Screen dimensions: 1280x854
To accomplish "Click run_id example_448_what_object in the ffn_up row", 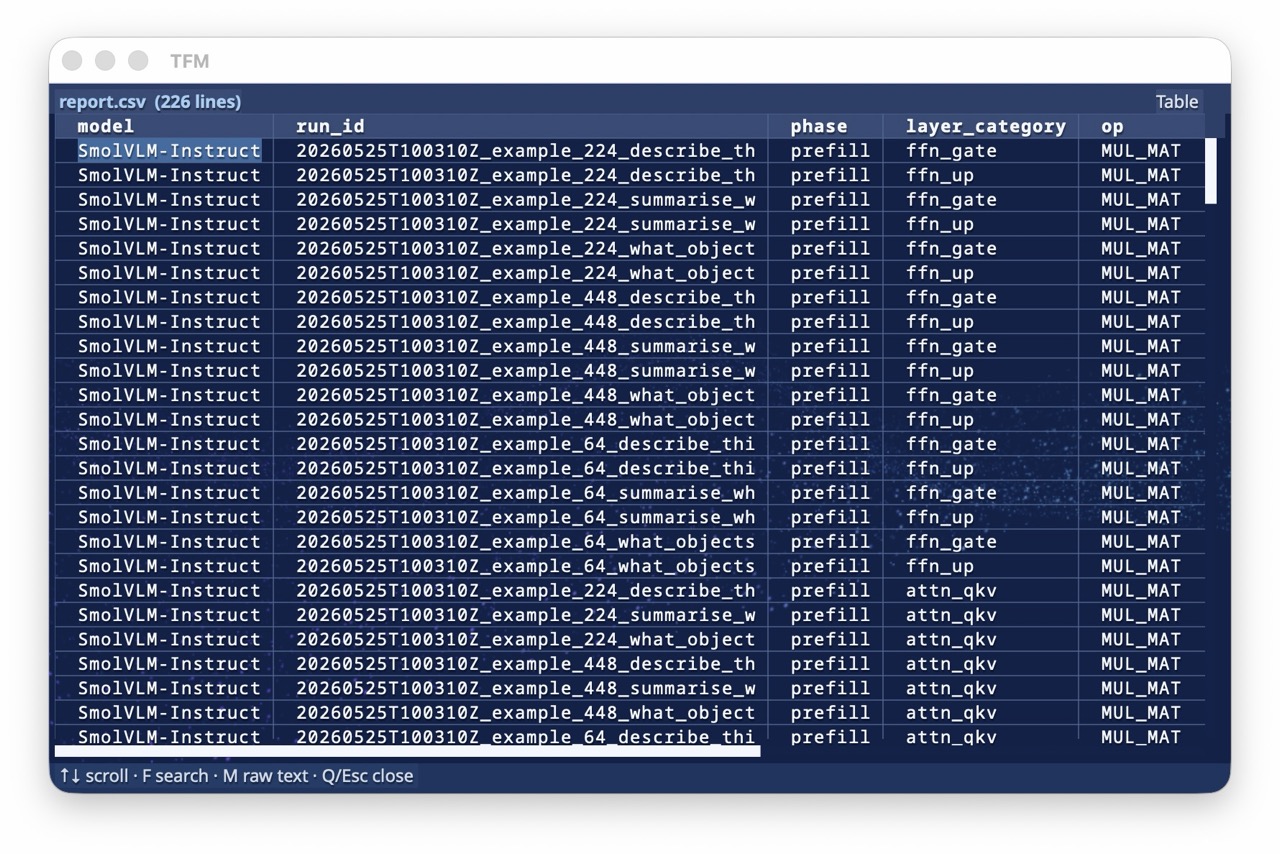I will 525,419.
